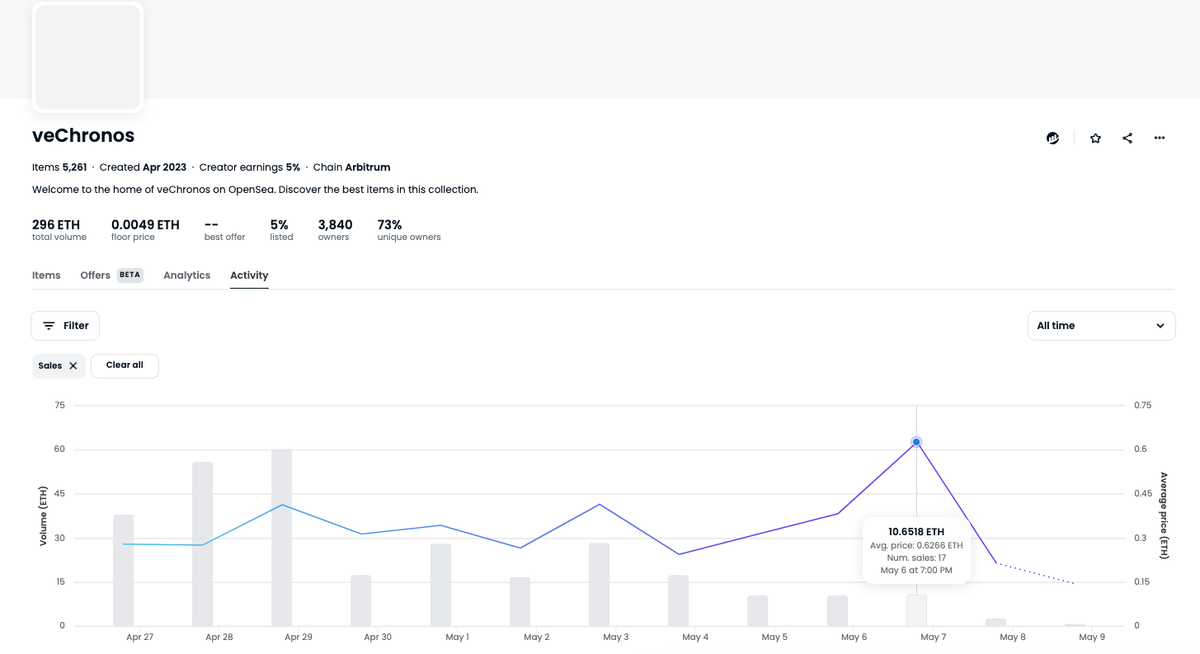Screen dimensions: 1200x654
Task: Click the highlighted blue chart data point
Action: click(916, 442)
